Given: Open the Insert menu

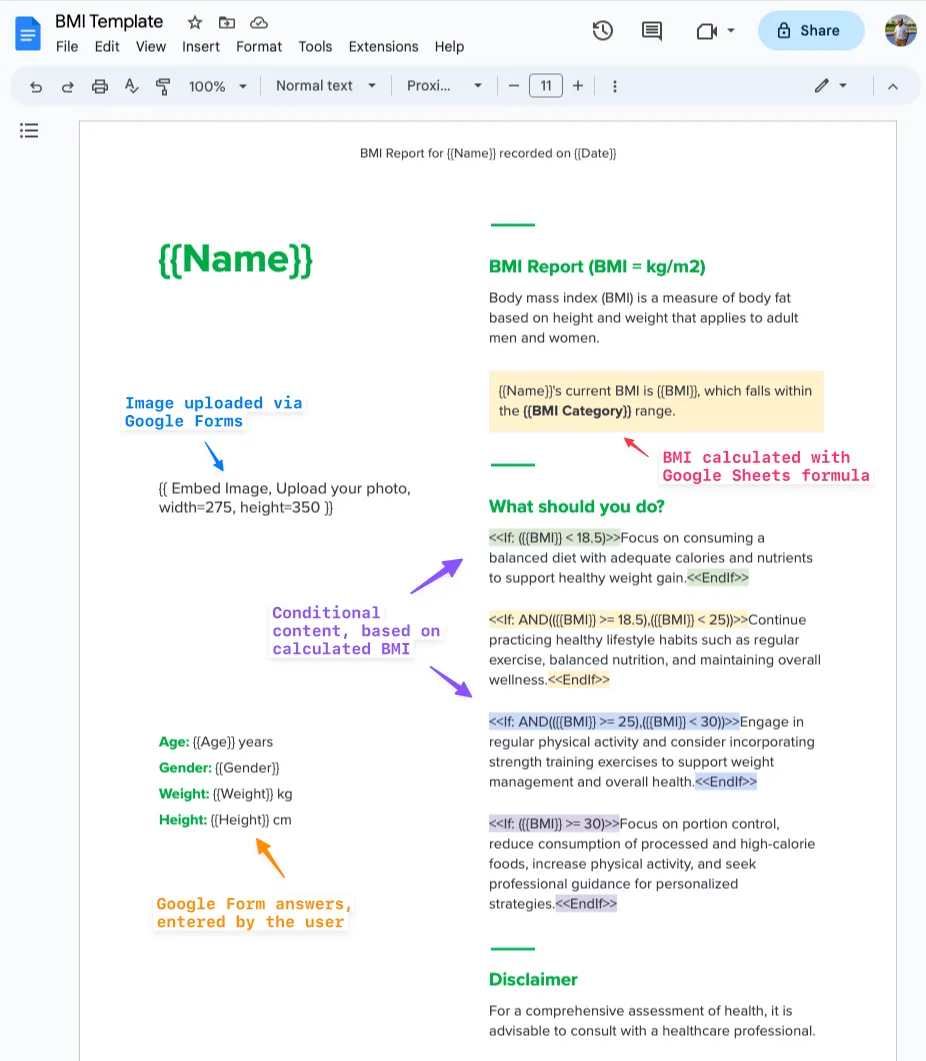Looking at the screenshot, I should point(201,46).
